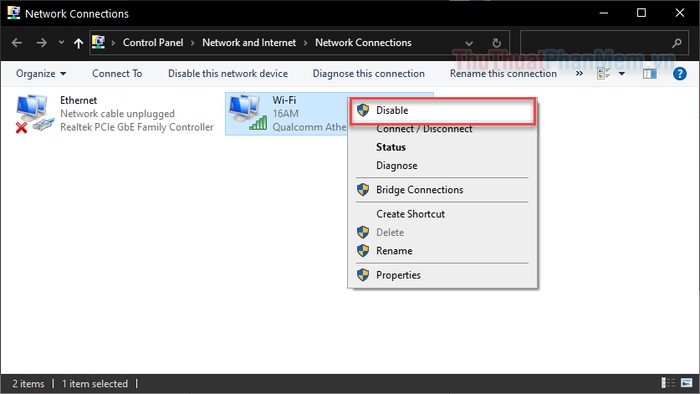Show the preview pane icon
The image size is (700, 394).
[x=650, y=74]
